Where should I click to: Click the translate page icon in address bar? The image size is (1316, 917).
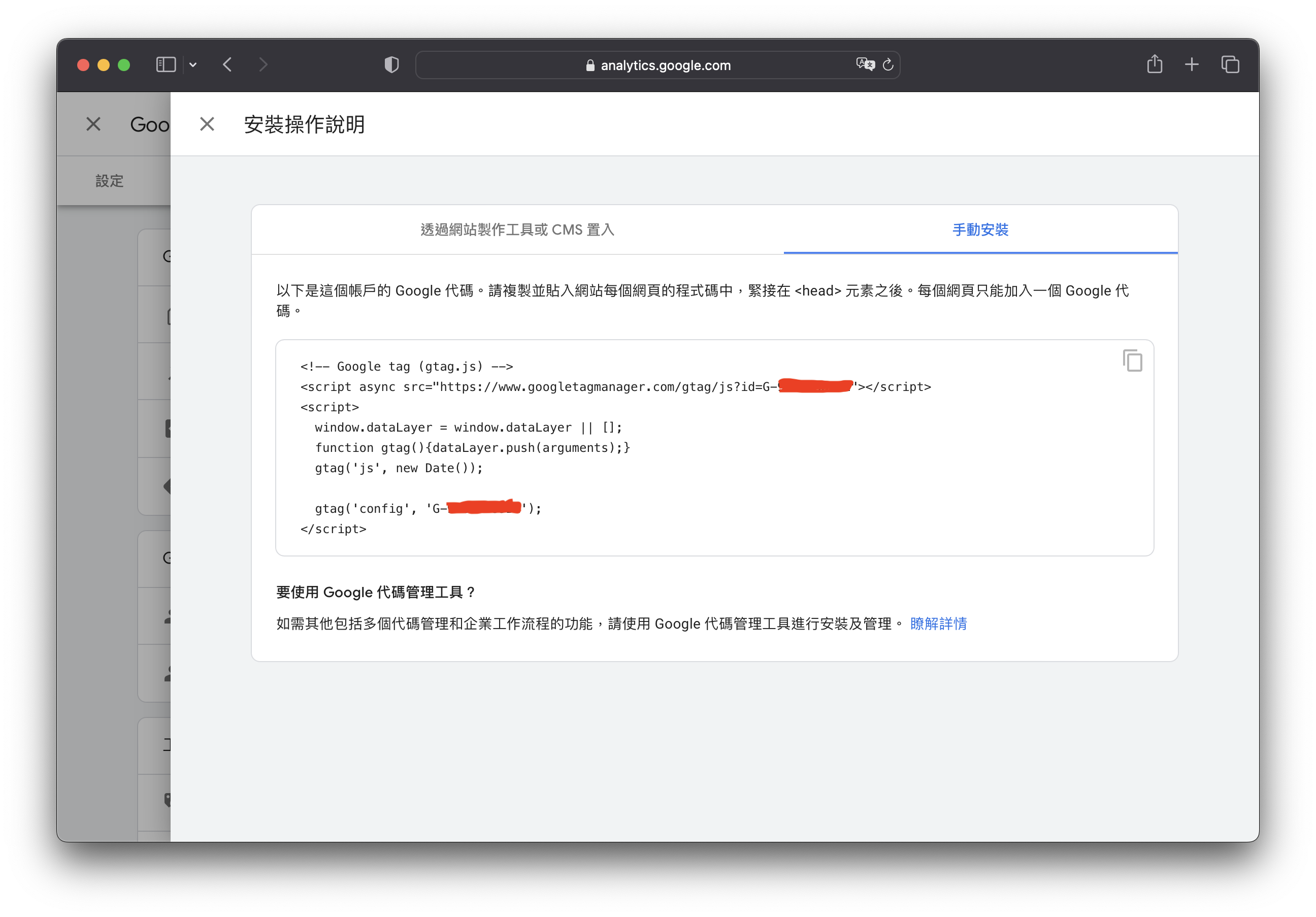865,65
